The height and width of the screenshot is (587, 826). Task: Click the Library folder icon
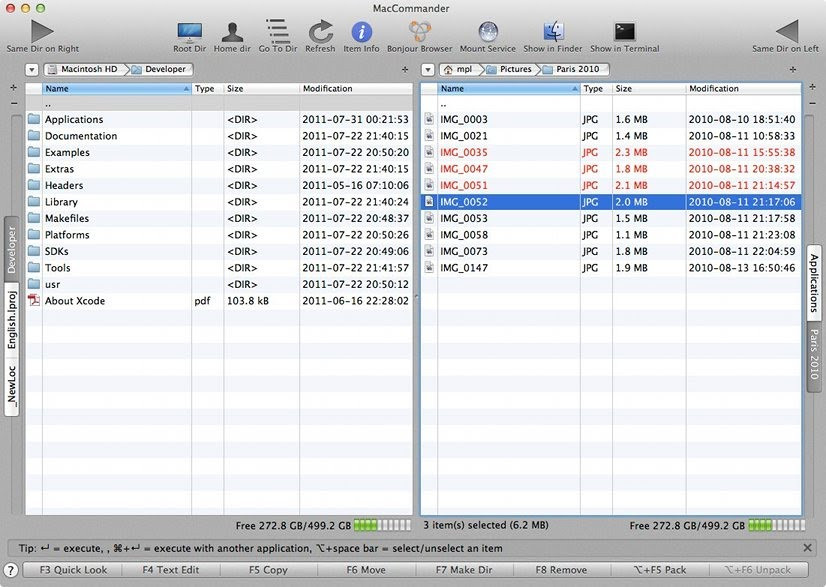(x=34, y=201)
